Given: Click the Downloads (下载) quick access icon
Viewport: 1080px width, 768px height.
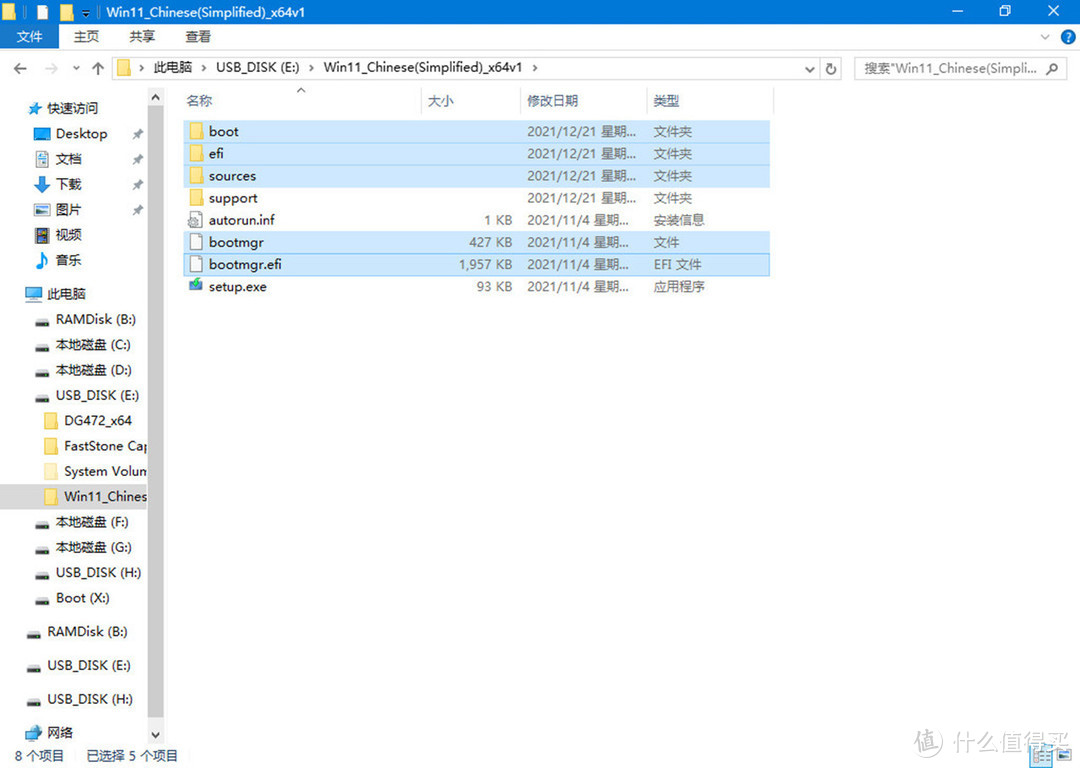Looking at the screenshot, I should coord(42,185).
